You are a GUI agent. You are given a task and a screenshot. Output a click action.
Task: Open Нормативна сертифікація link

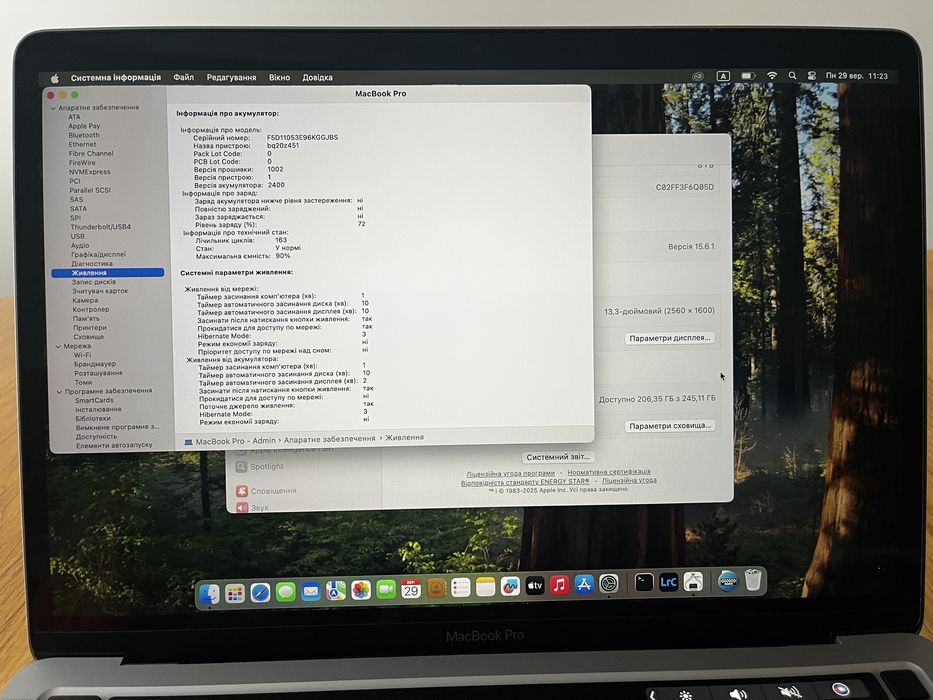tap(609, 472)
